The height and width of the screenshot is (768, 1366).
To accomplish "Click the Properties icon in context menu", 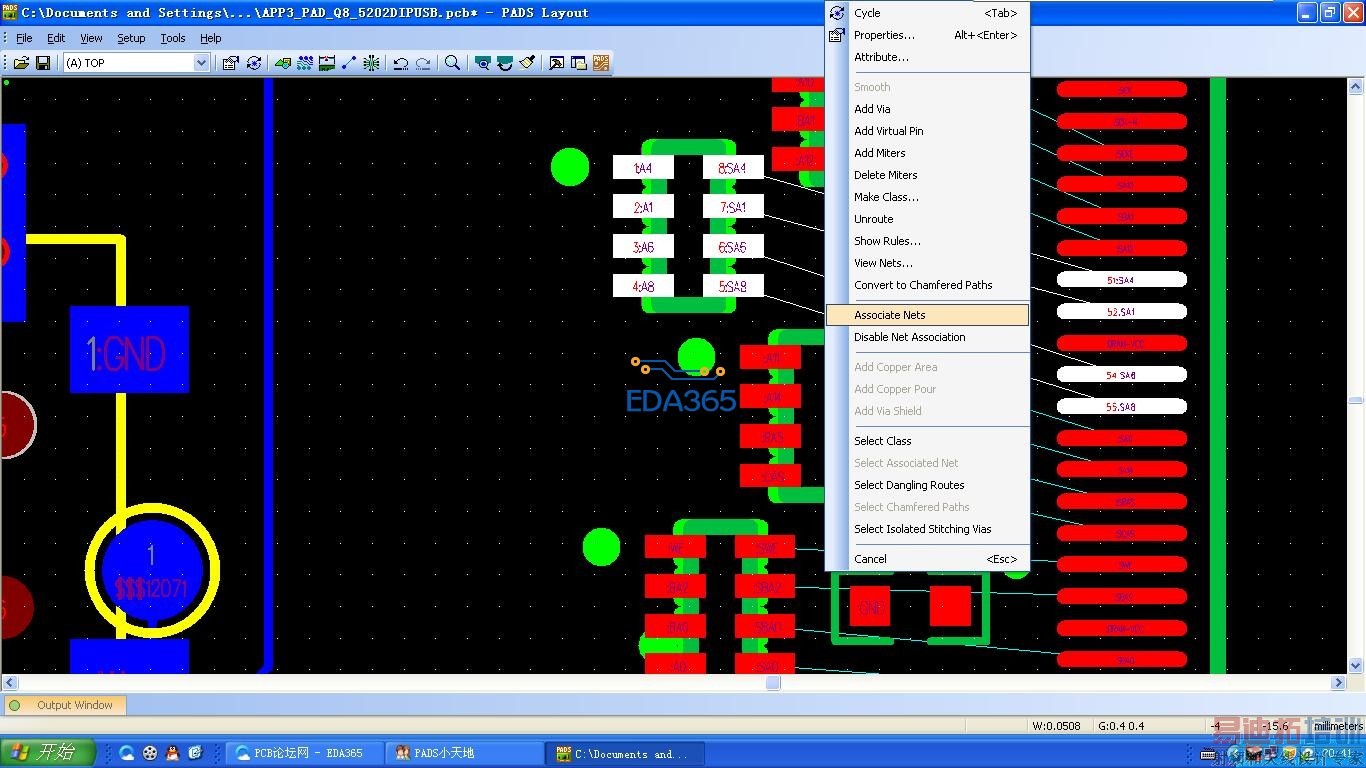I will click(x=838, y=35).
